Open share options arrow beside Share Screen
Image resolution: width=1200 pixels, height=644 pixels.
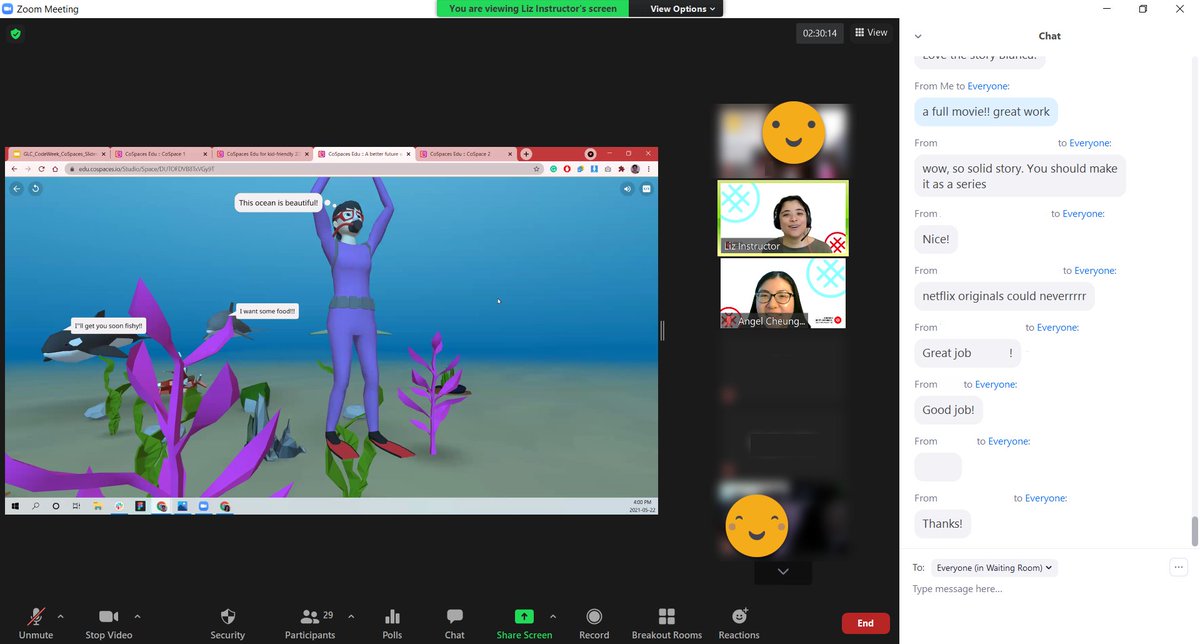tap(553, 616)
